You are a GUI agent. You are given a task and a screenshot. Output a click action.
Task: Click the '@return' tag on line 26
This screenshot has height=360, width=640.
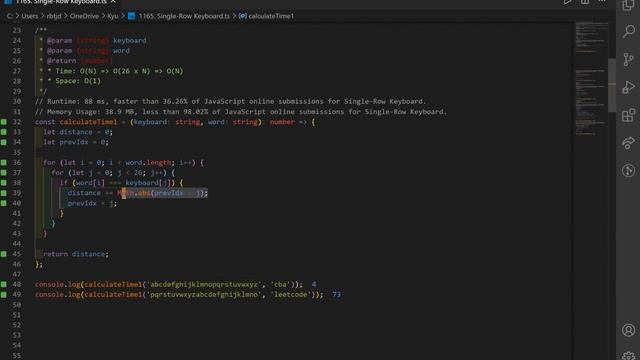(x=61, y=61)
